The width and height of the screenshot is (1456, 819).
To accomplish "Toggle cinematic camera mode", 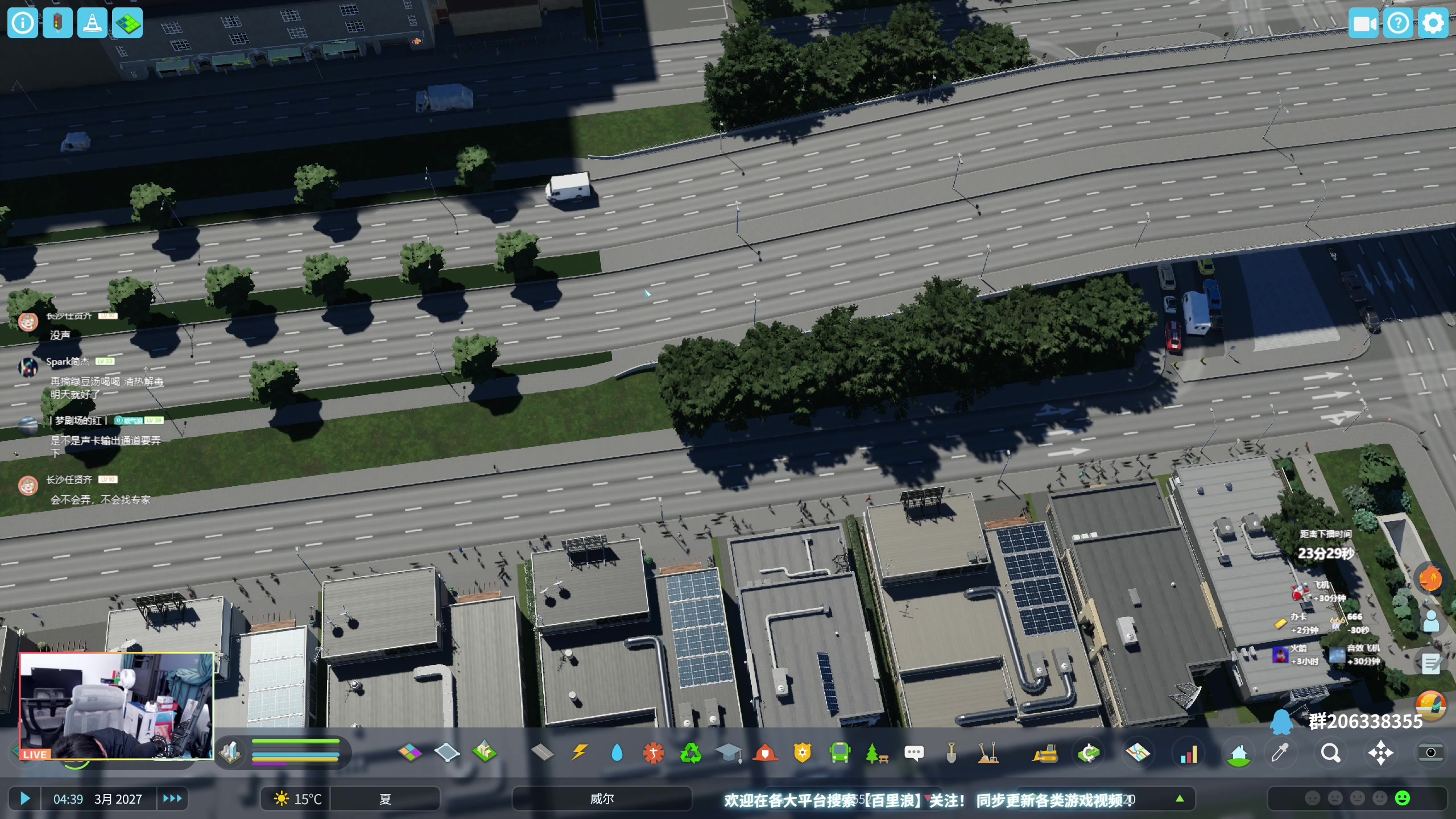I will click(1363, 23).
